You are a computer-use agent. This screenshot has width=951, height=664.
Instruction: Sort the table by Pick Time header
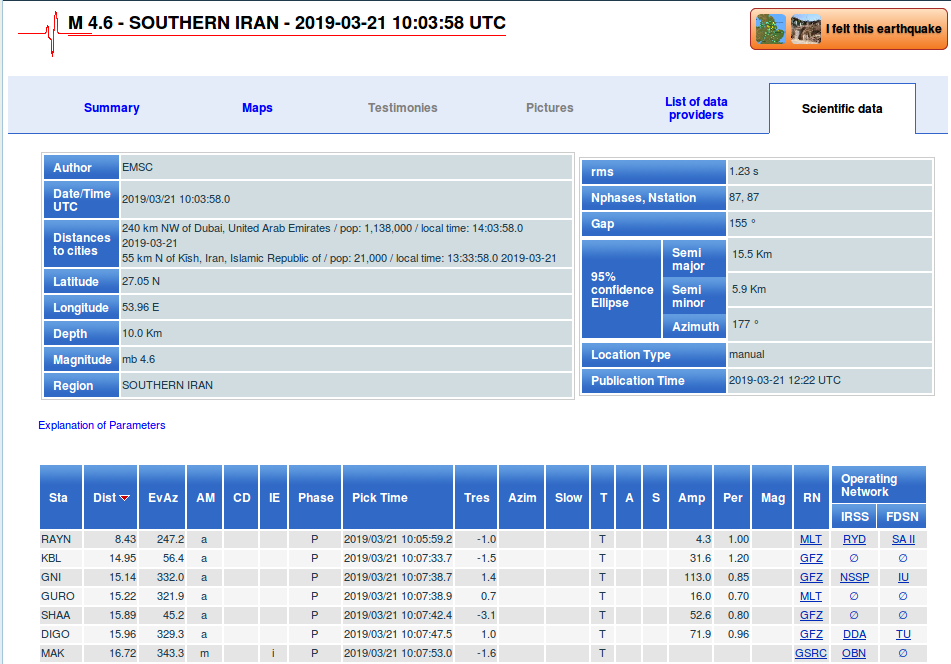point(380,498)
